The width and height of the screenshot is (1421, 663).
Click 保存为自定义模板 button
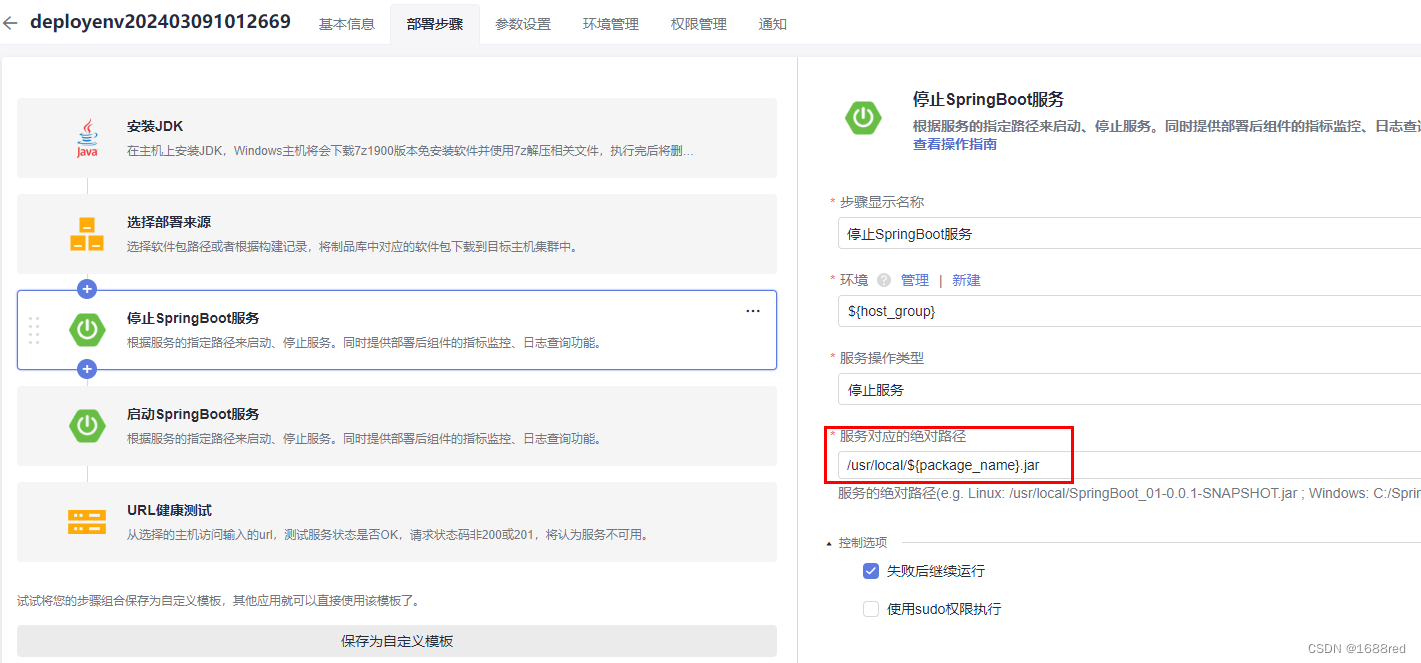397,641
